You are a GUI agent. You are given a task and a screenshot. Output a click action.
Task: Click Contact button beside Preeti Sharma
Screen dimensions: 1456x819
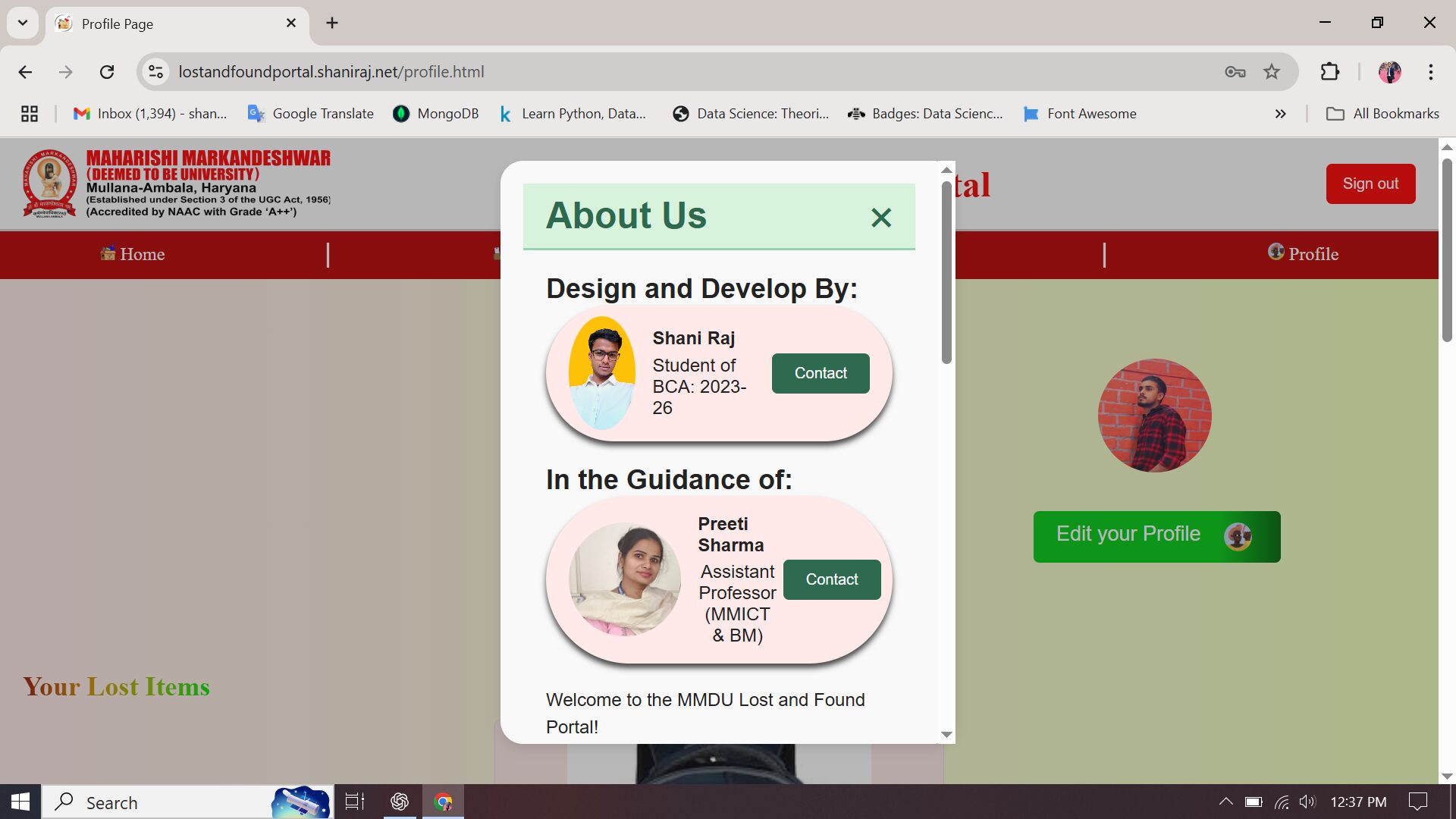pyautogui.click(x=832, y=579)
